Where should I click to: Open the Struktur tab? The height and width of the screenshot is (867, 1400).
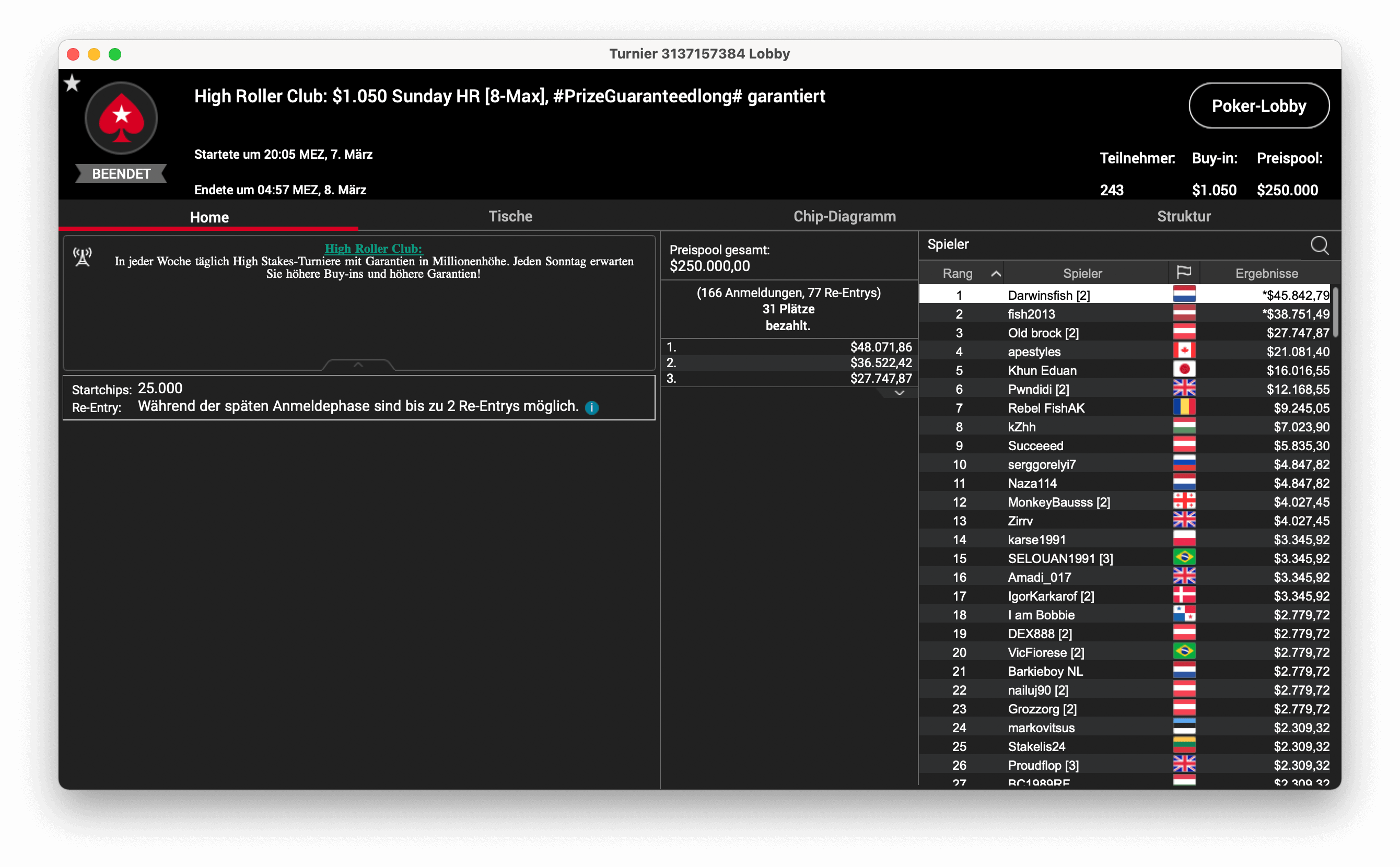point(1183,216)
